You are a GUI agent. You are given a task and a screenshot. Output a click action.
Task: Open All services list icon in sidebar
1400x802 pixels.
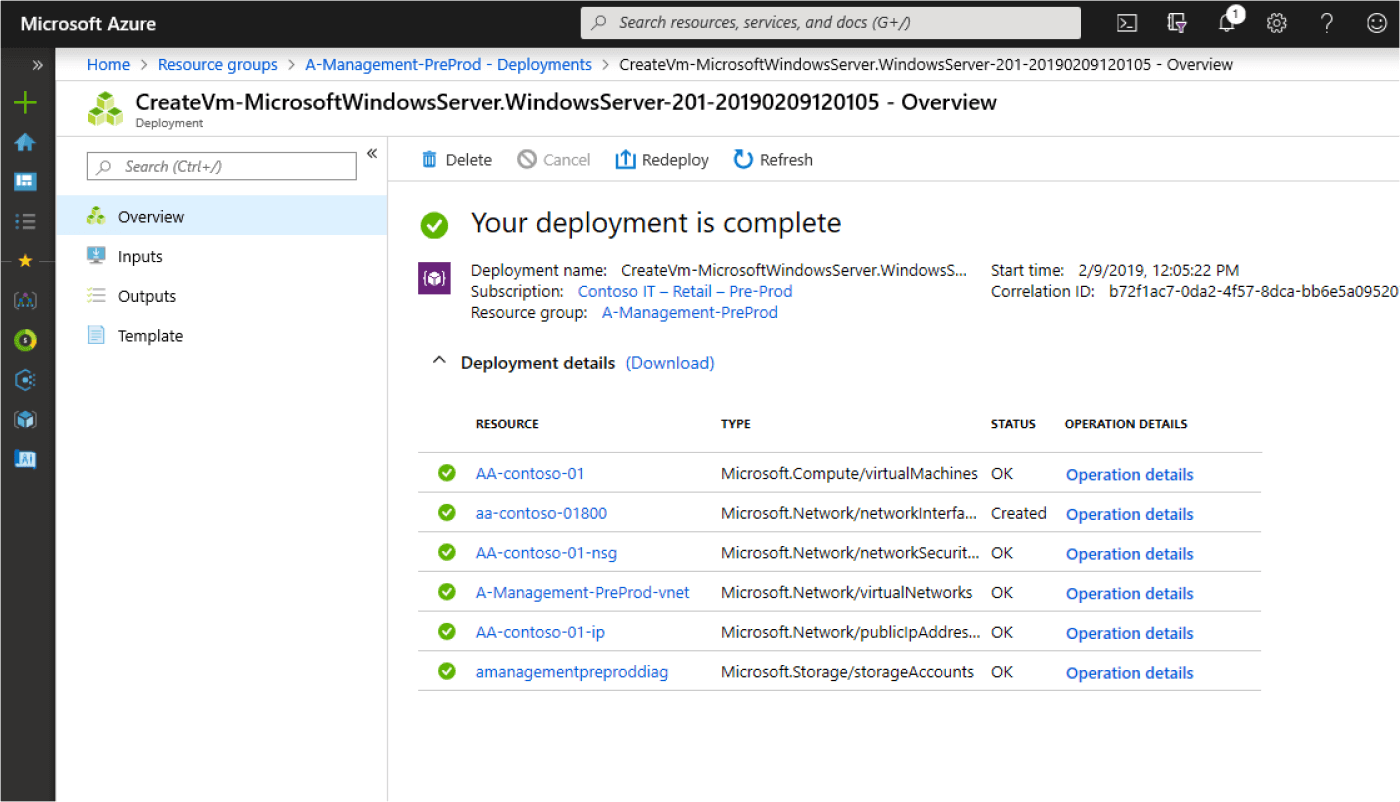point(25,221)
